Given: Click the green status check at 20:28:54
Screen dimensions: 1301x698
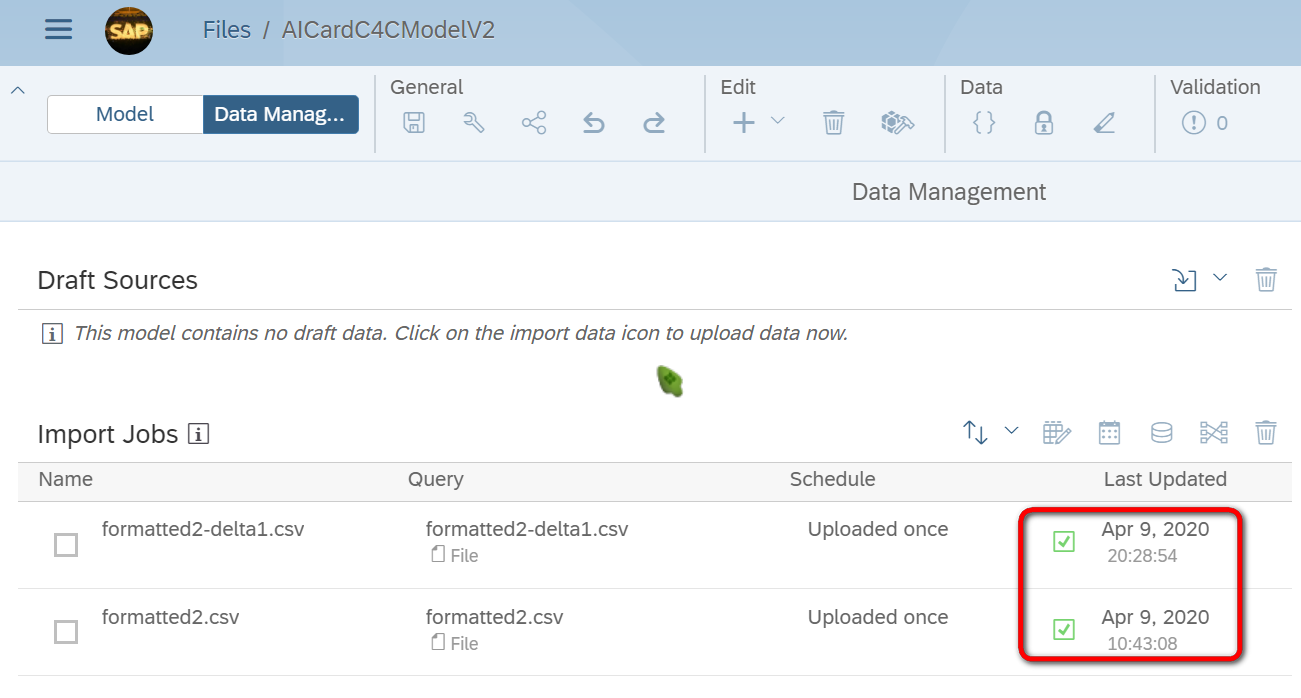Looking at the screenshot, I should tap(1064, 542).
